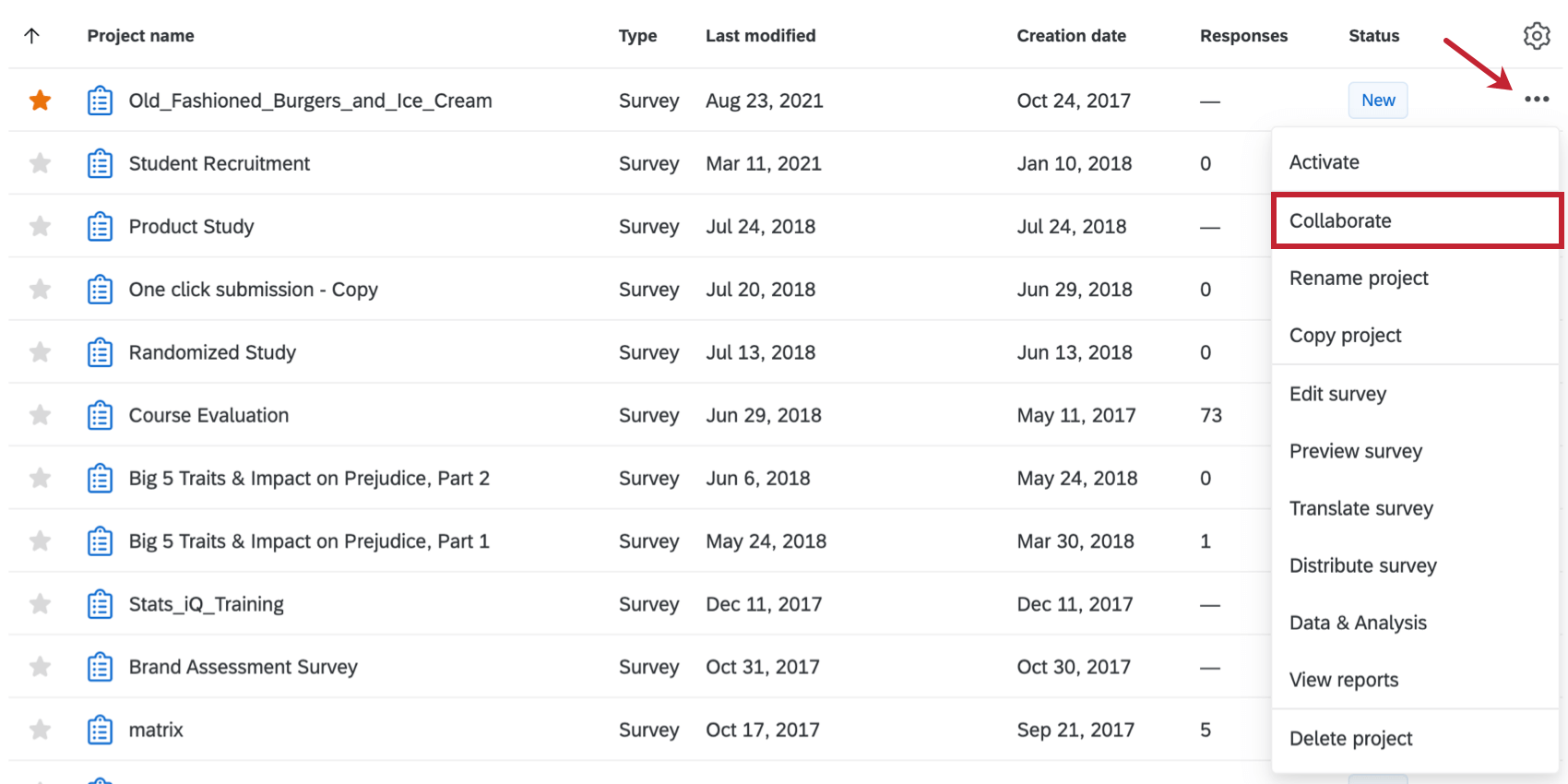The height and width of the screenshot is (784, 1568).
Task: Sort the list by Creation date
Action: coord(1071,36)
